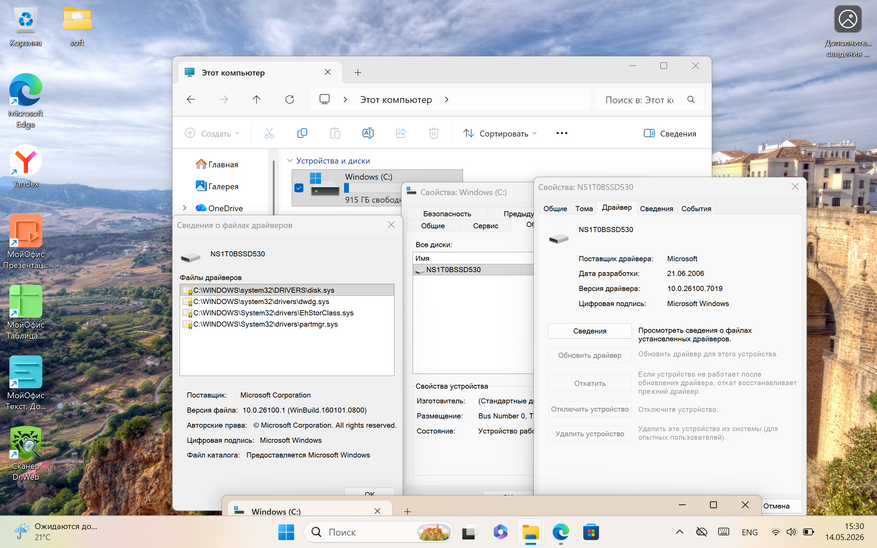Switch to the Сведения tab in NS1T0BSSD530 properties
Viewport: 877px width, 548px height.
(x=656, y=209)
